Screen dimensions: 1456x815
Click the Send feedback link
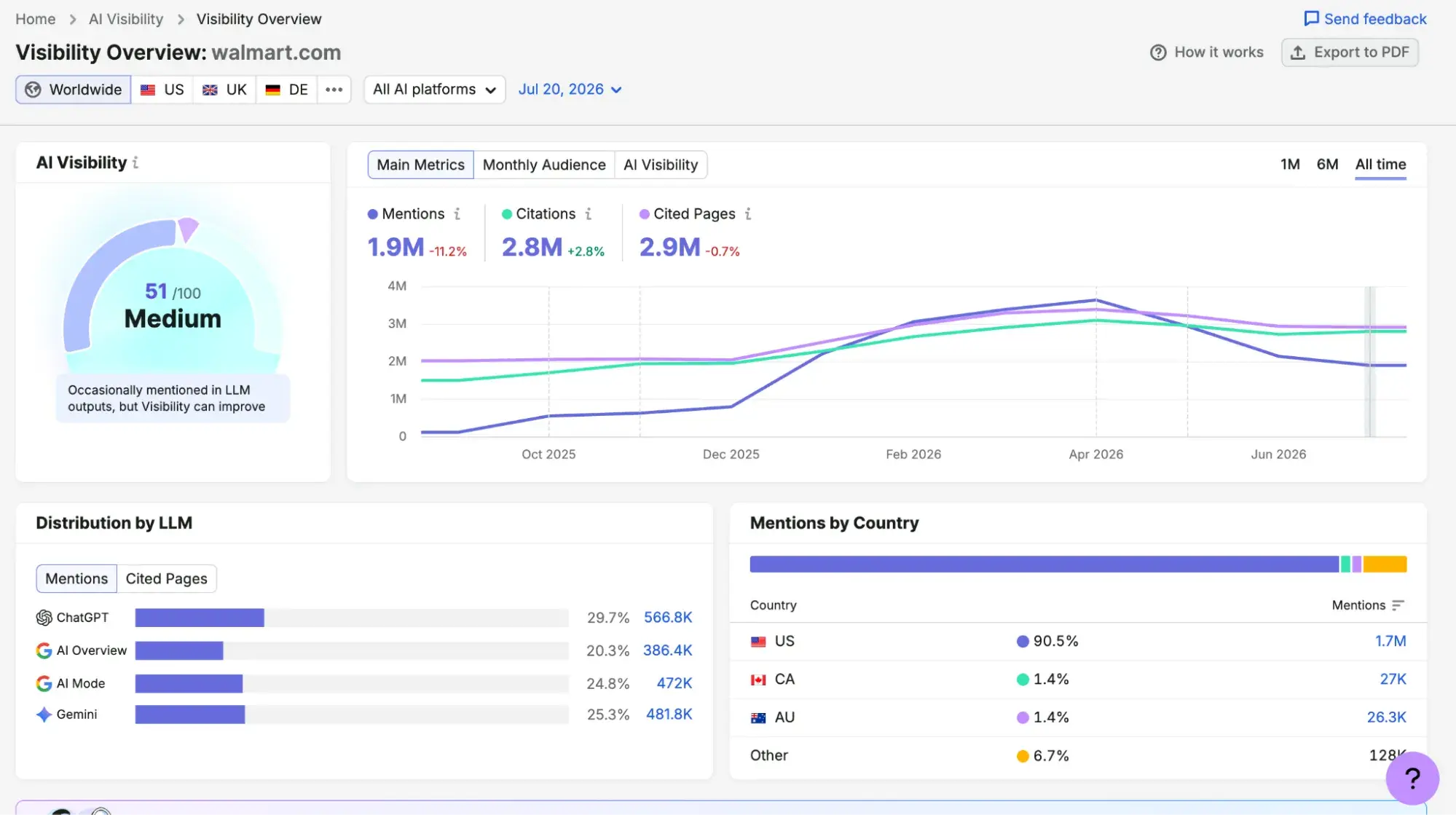(x=1365, y=19)
